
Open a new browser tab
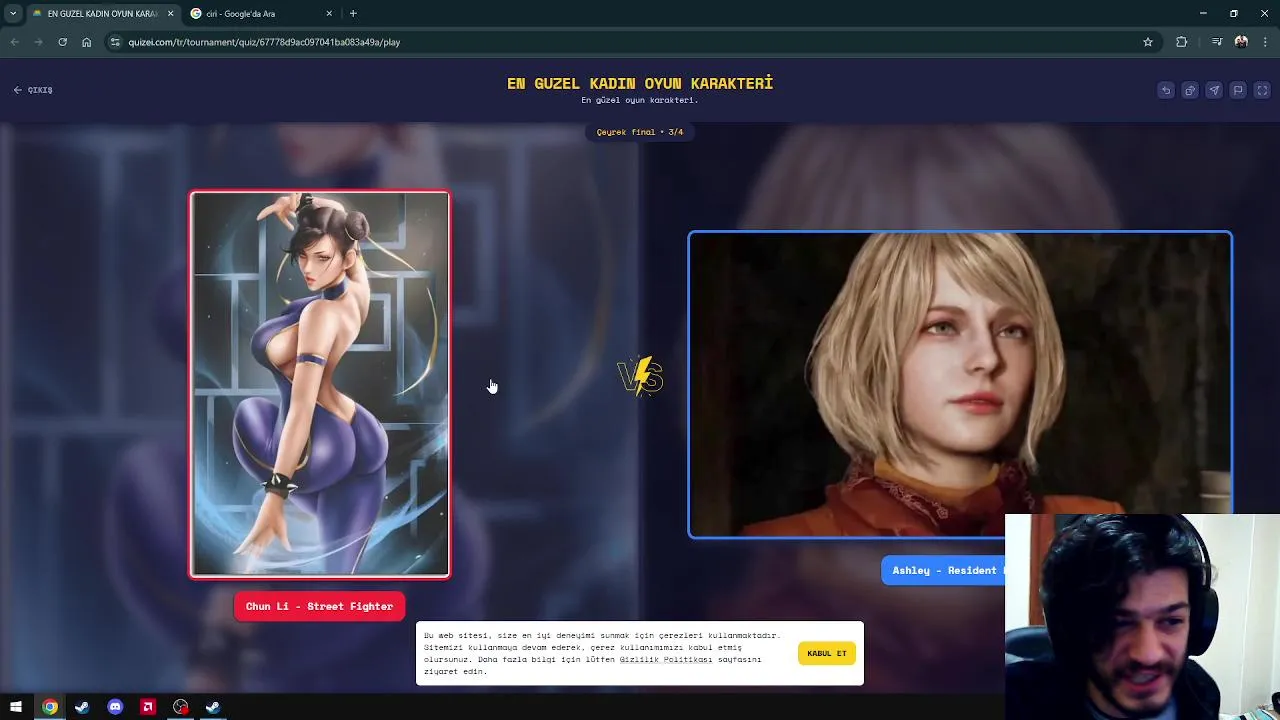coord(353,14)
